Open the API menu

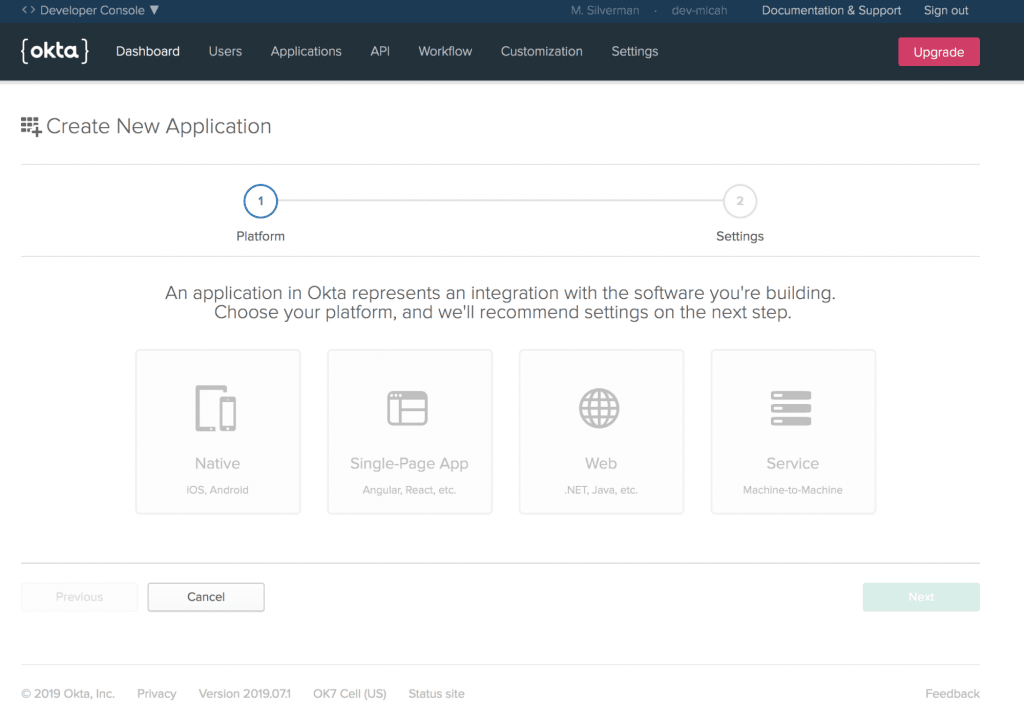[x=380, y=51]
